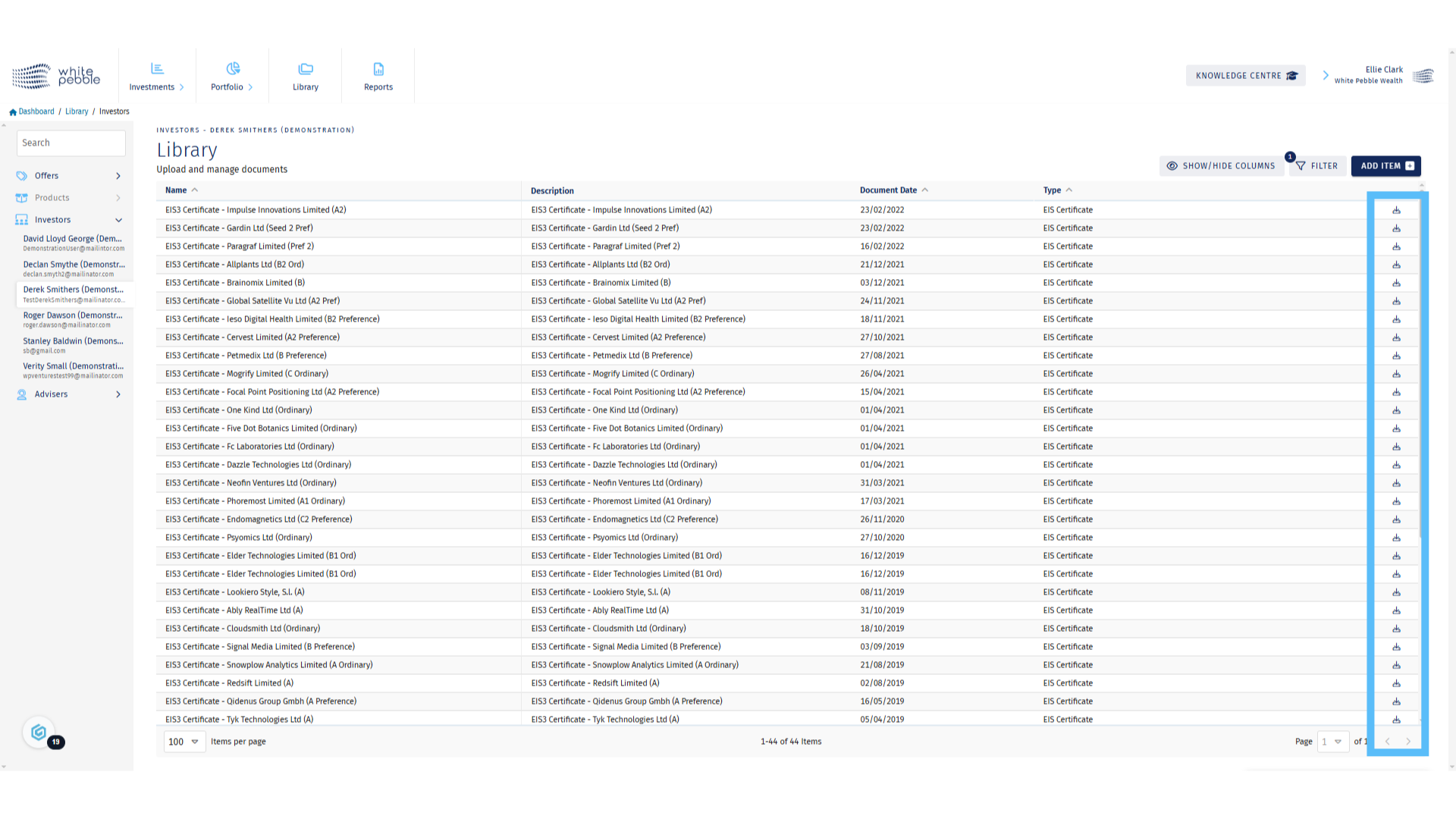Open the Portfolio pie chart icon
This screenshot has height=819, width=1456.
coord(233,69)
